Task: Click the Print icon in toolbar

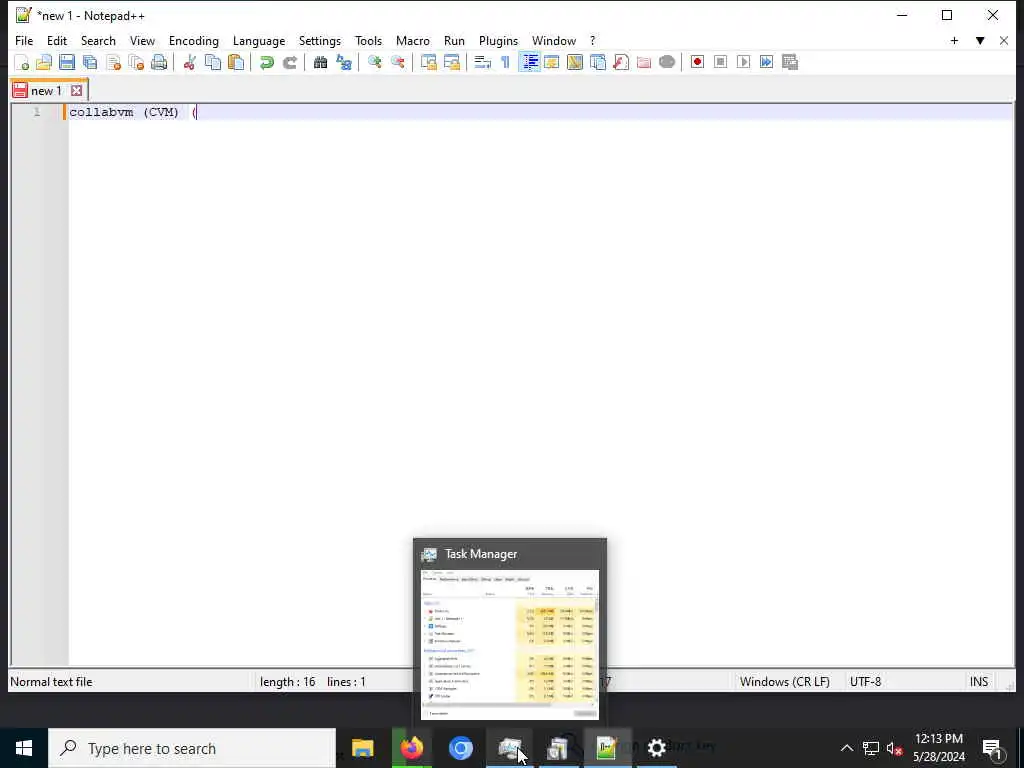Action: point(159,62)
